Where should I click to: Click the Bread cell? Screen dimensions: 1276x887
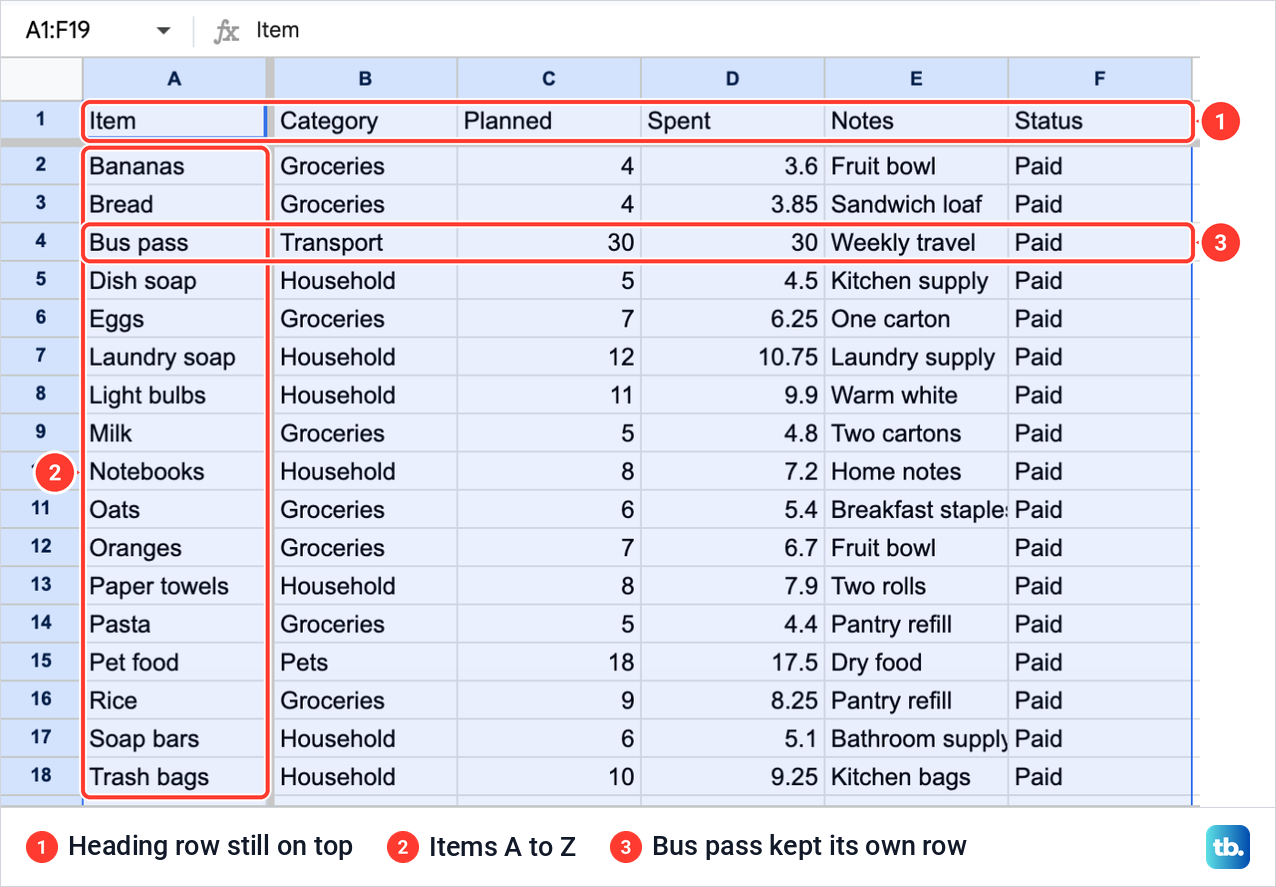175,204
